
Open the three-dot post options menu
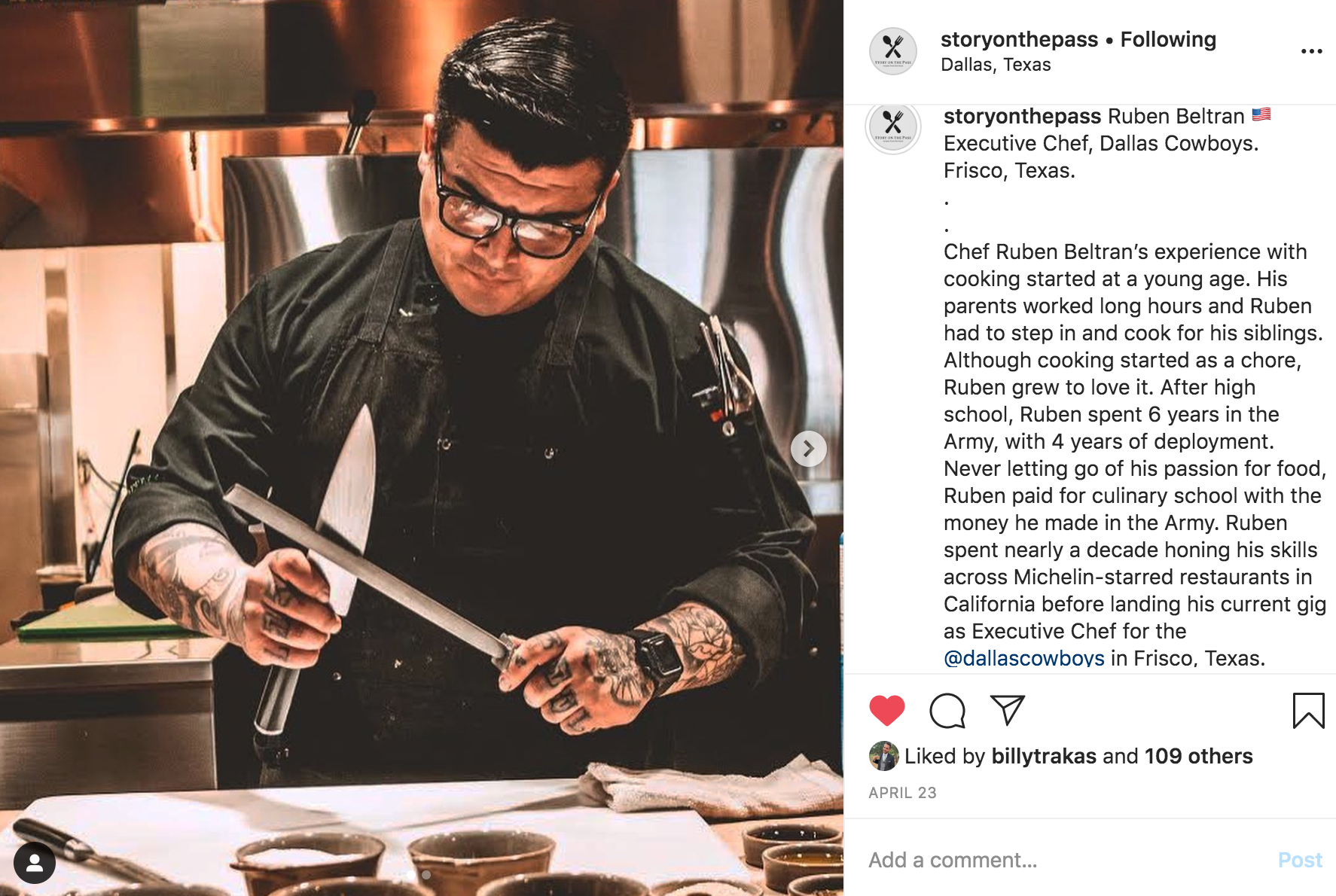(x=1311, y=51)
